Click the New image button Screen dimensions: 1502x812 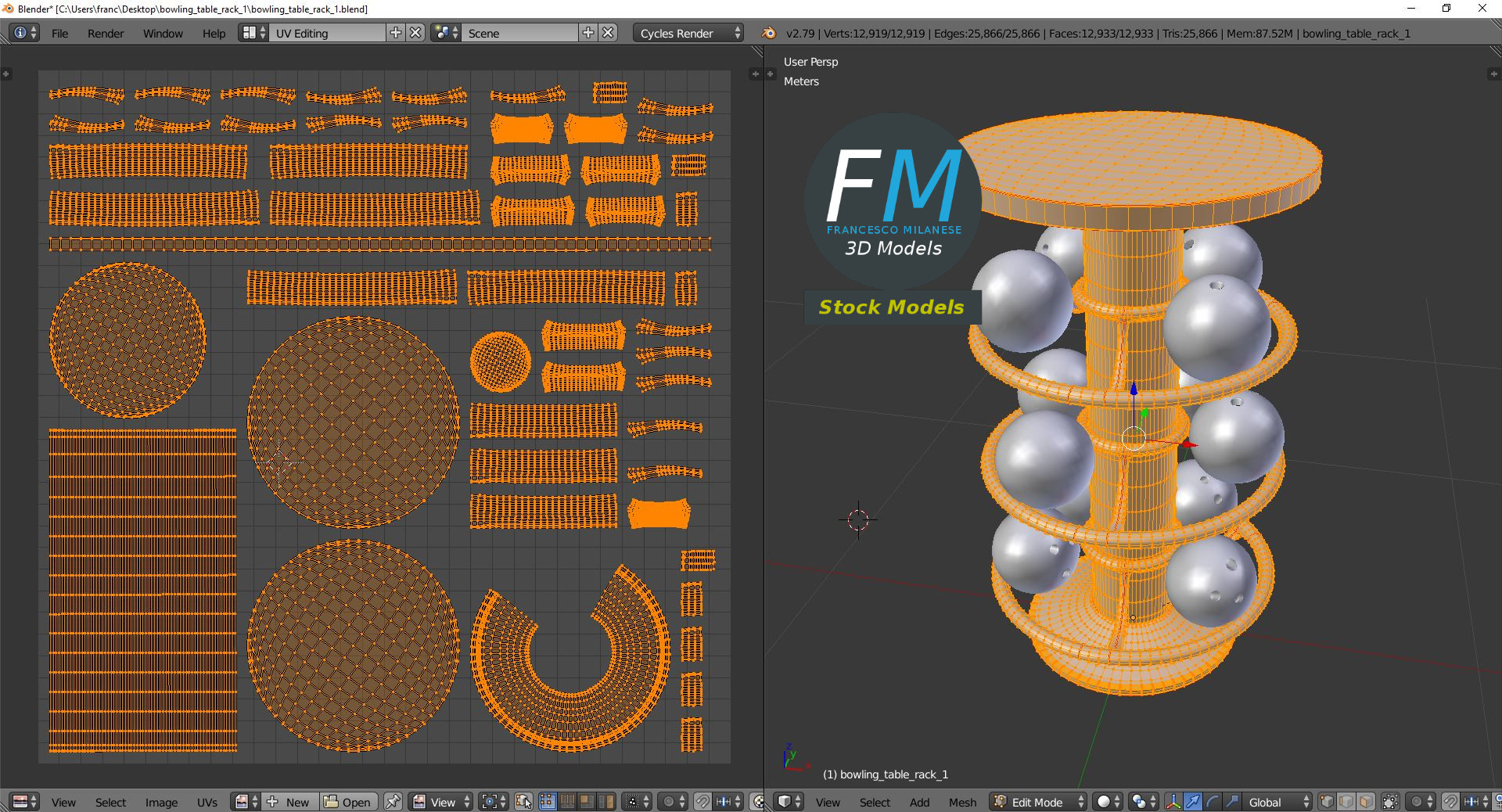point(290,802)
